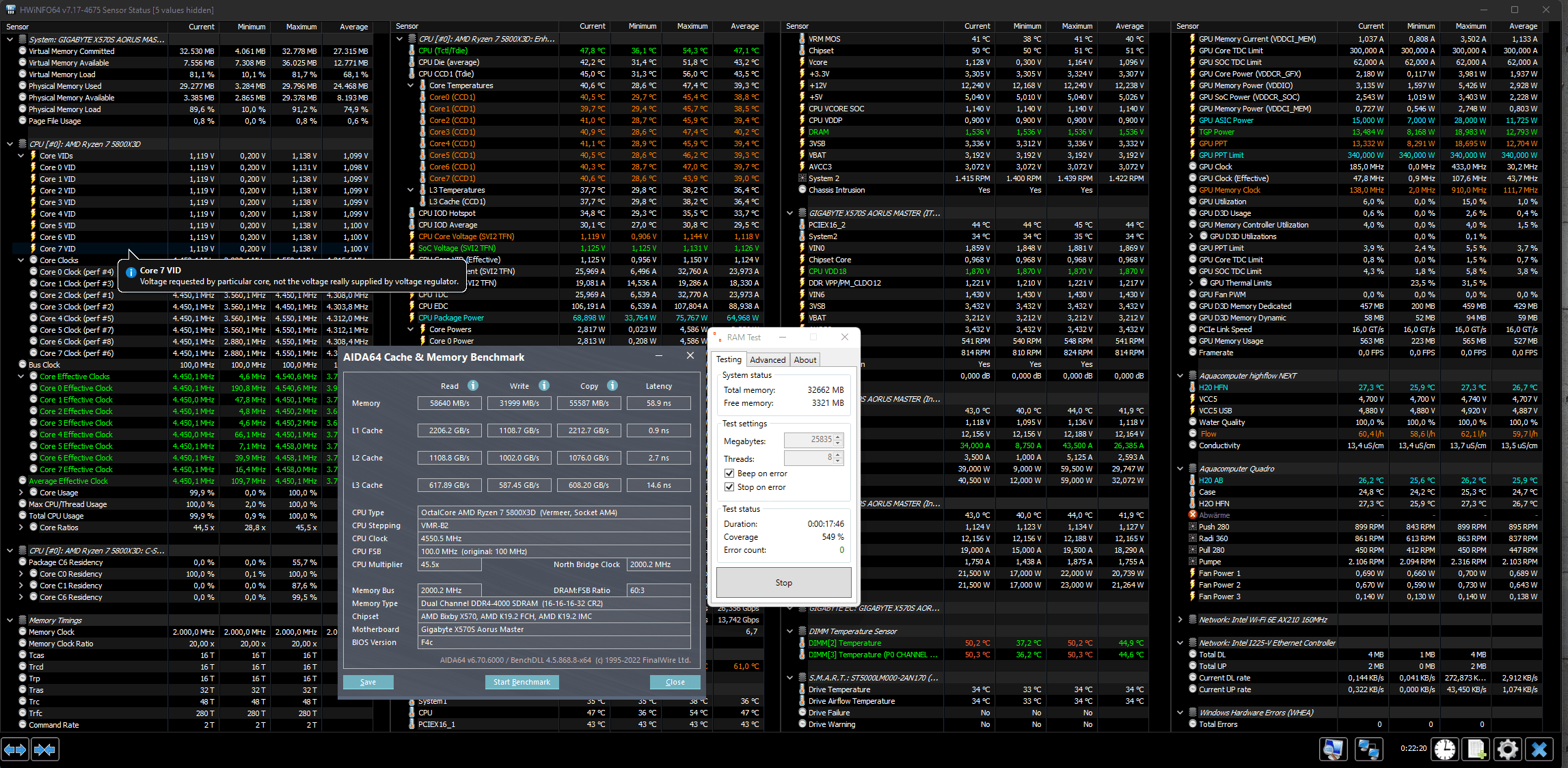Open the About tab in RAM Test
Viewport: 1568px width, 768px height.
coord(805,360)
